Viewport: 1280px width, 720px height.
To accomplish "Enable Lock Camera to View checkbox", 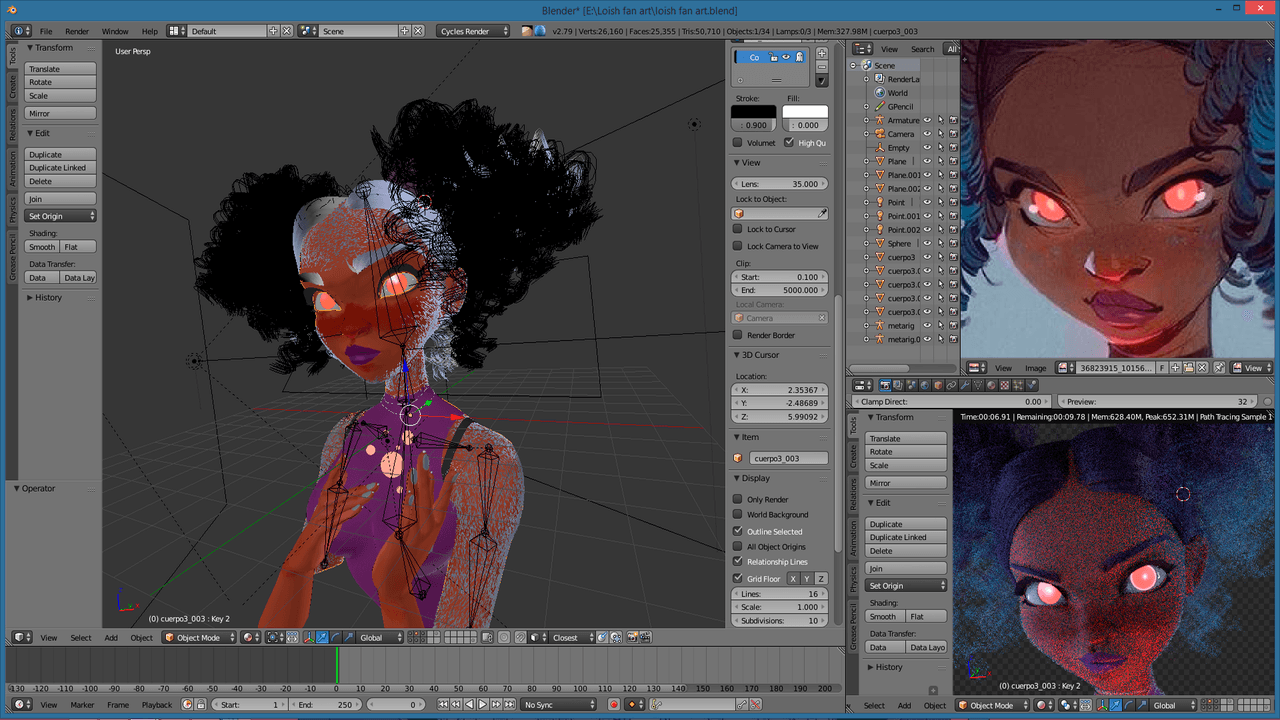I will click(738, 246).
